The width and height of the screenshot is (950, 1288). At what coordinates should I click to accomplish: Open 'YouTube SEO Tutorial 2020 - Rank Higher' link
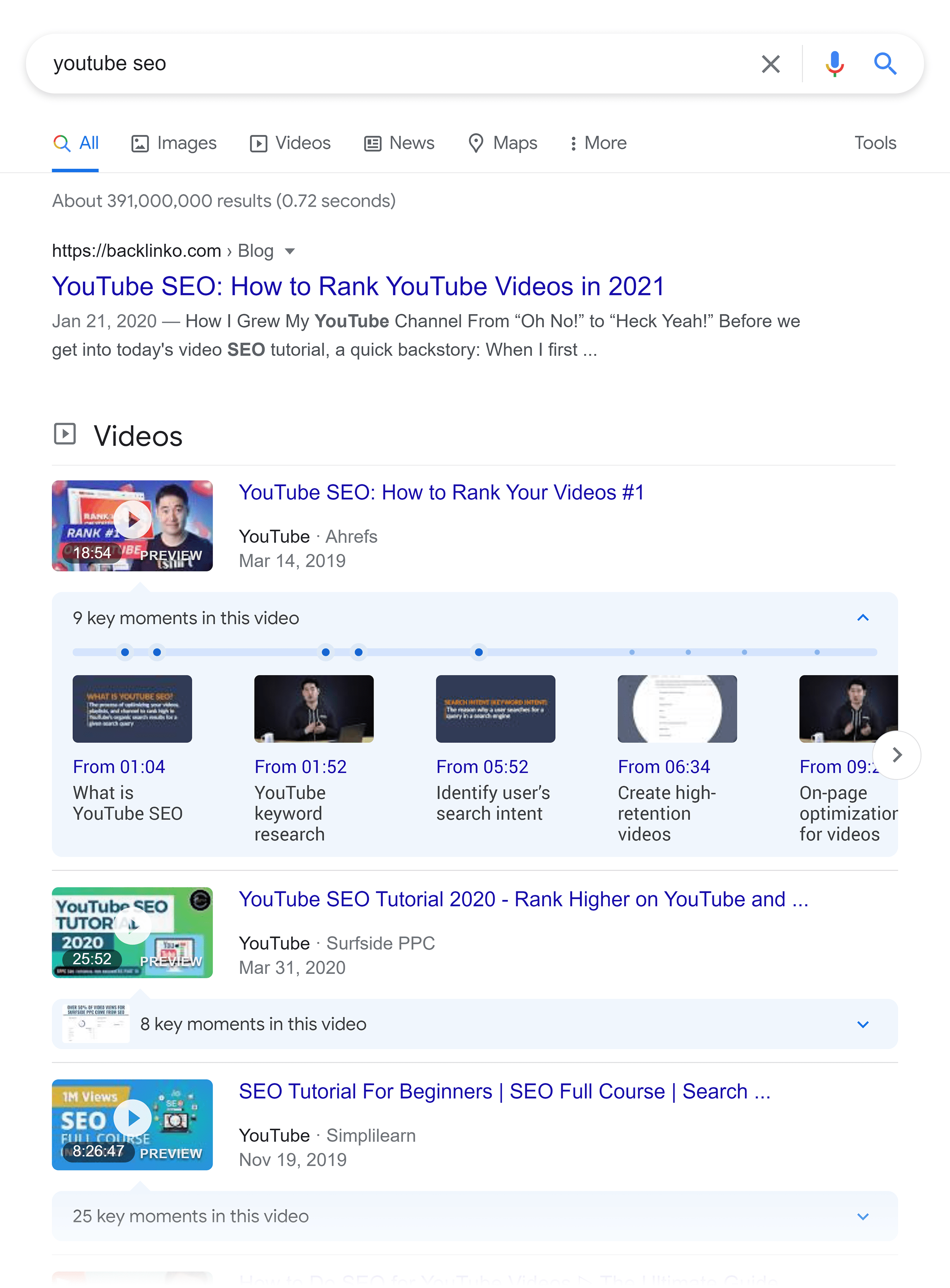click(x=523, y=899)
